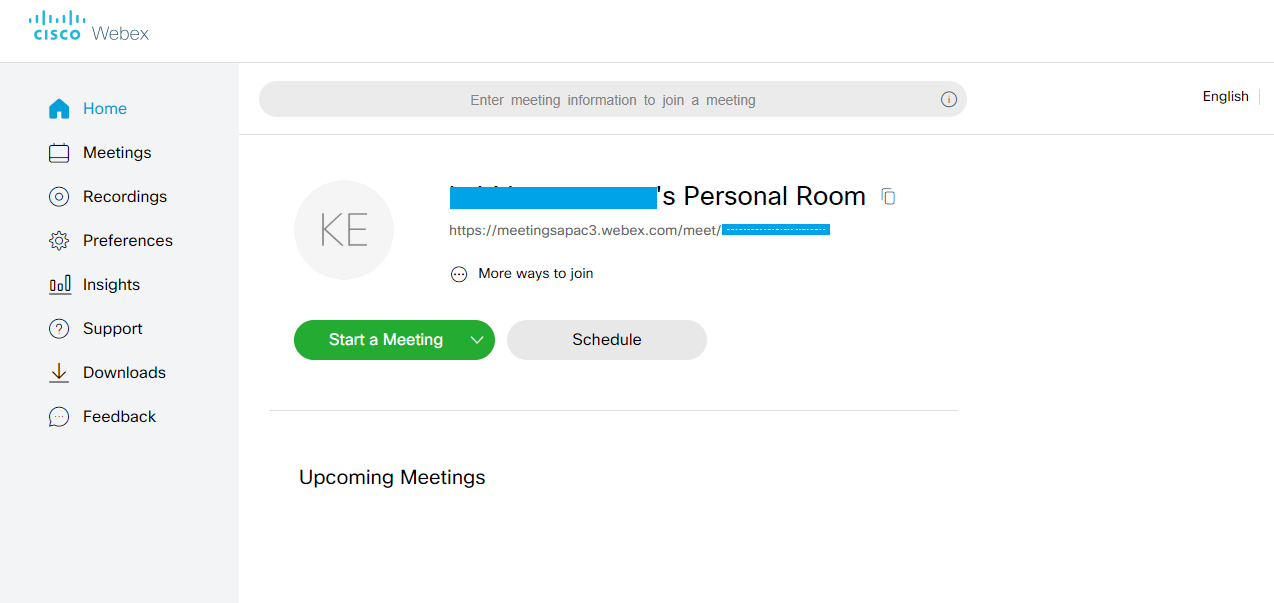This screenshot has width=1274, height=603.
Task: Click the Home house icon in sidebar
Action: [59, 109]
